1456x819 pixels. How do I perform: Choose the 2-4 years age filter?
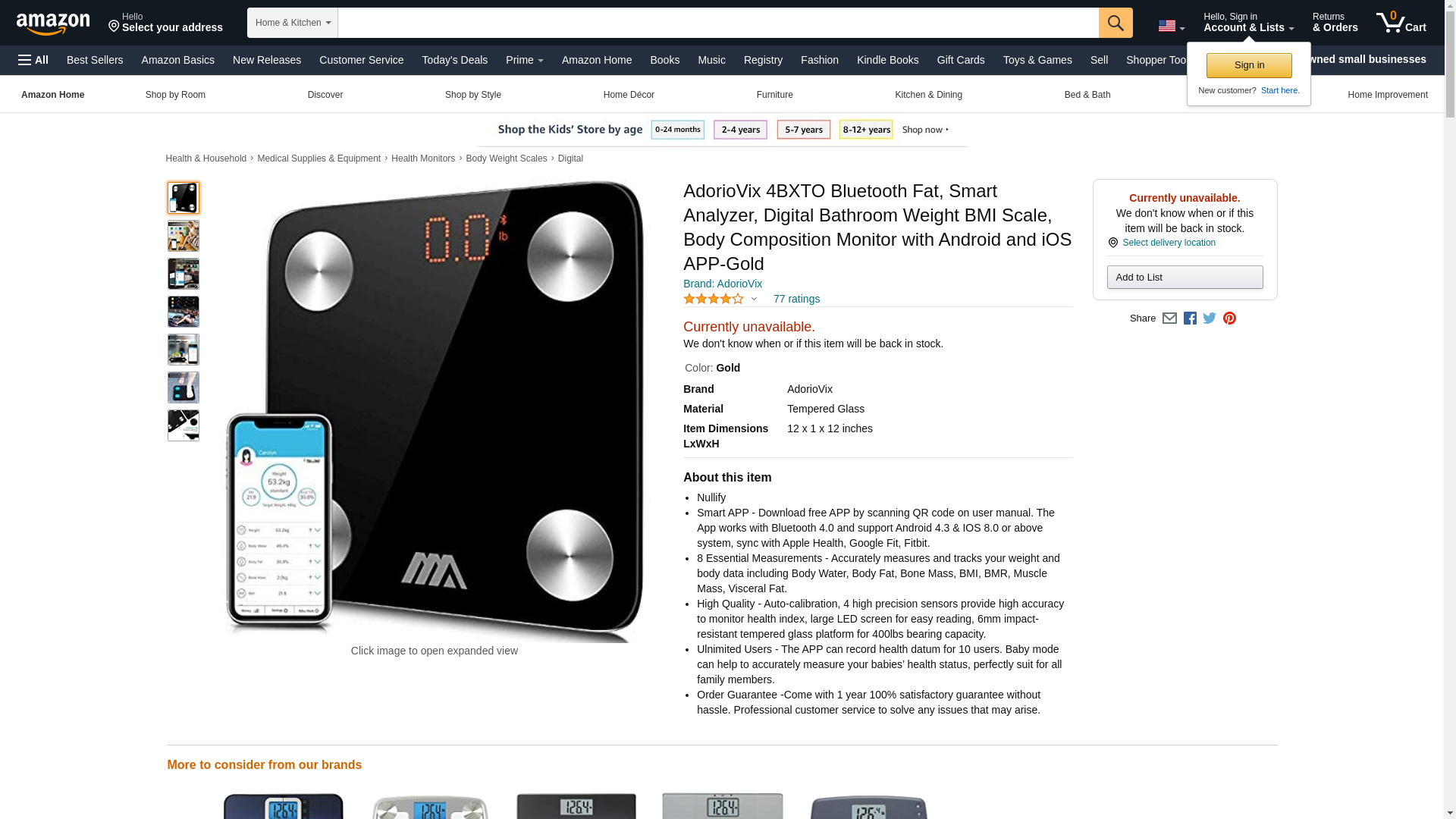tap(740, 130)
